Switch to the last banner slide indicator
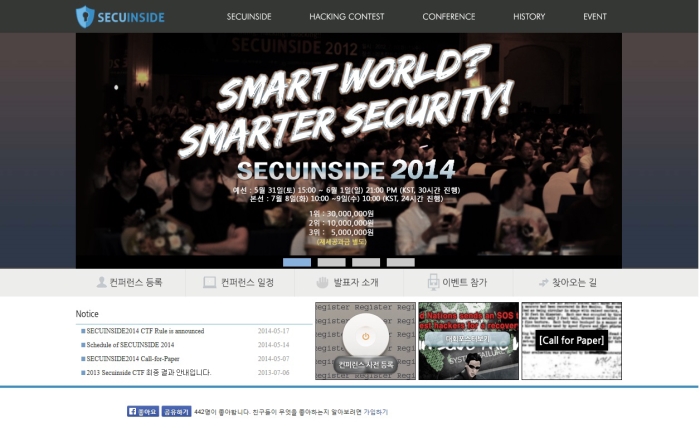This screenshot has width=700, height=429. click(x=400, y=262)
